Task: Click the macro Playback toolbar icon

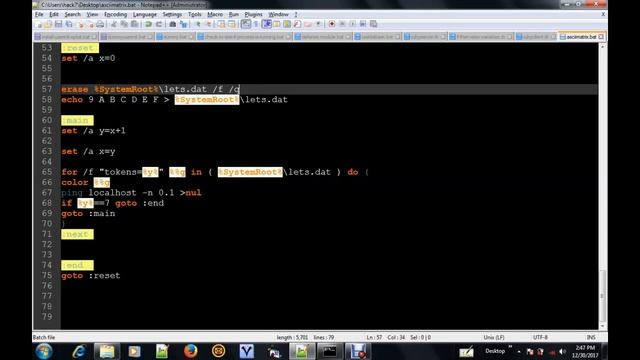Action: (x=352, y=24)
